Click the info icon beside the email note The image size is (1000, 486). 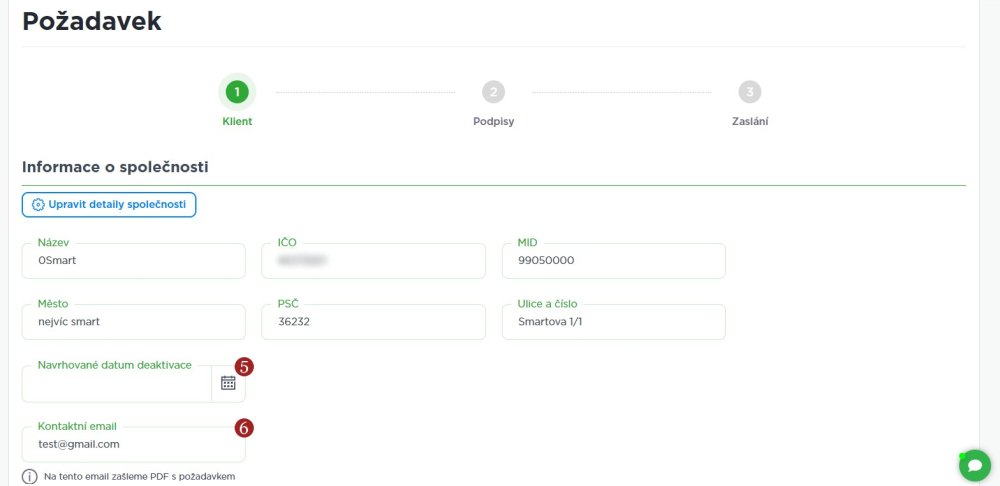coord(30,477)
